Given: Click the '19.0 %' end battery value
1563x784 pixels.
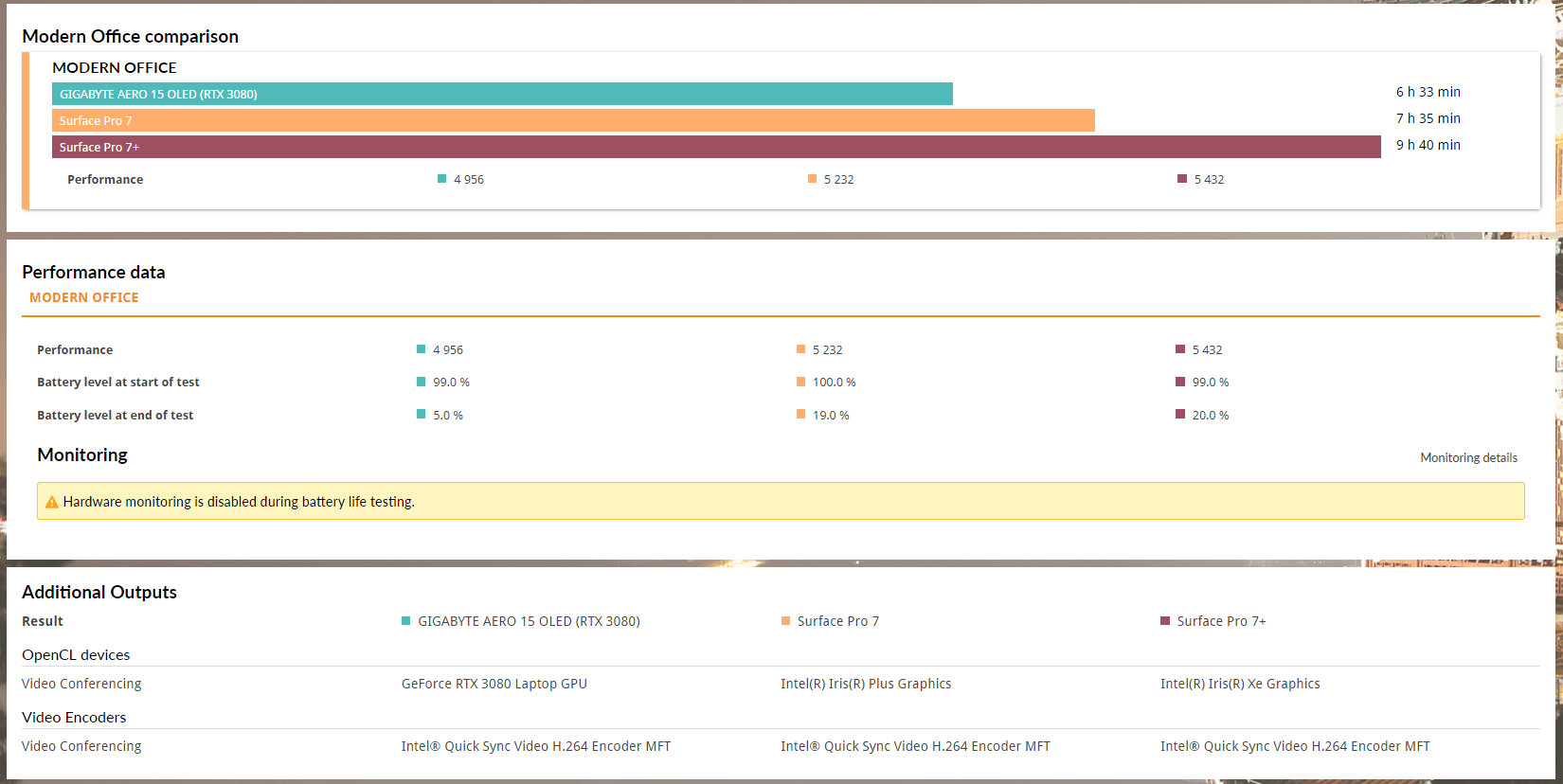Looking at the screenshot, I should tap(831, 415).
